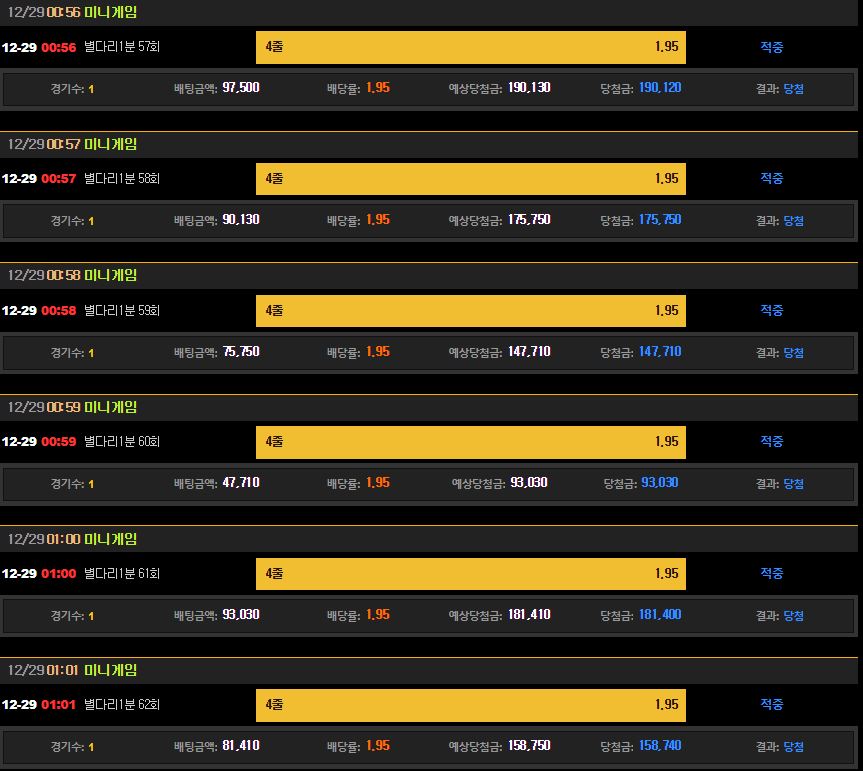Click the 배팅금액 75,750 value
Screen dimensions: 863x771
coord(240,352)
